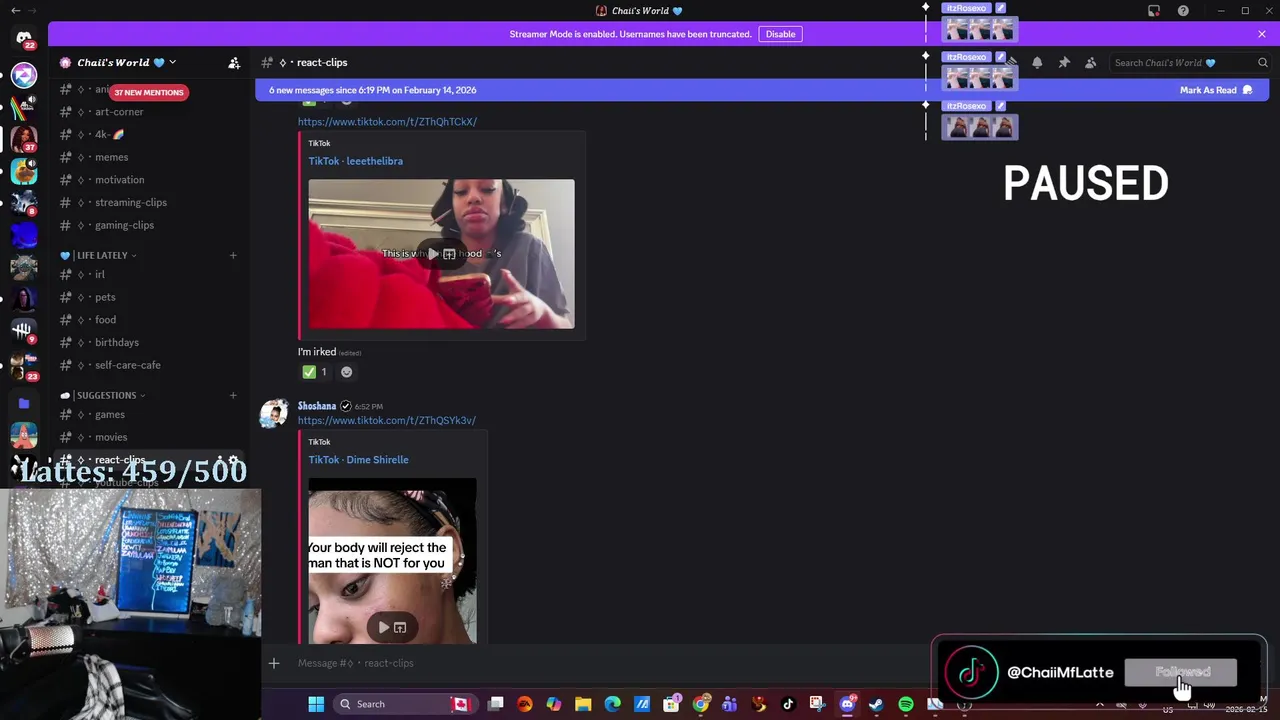Toggle the member list icon
This screenshot has height=720, width=1280.
(x=1090, y=62)
